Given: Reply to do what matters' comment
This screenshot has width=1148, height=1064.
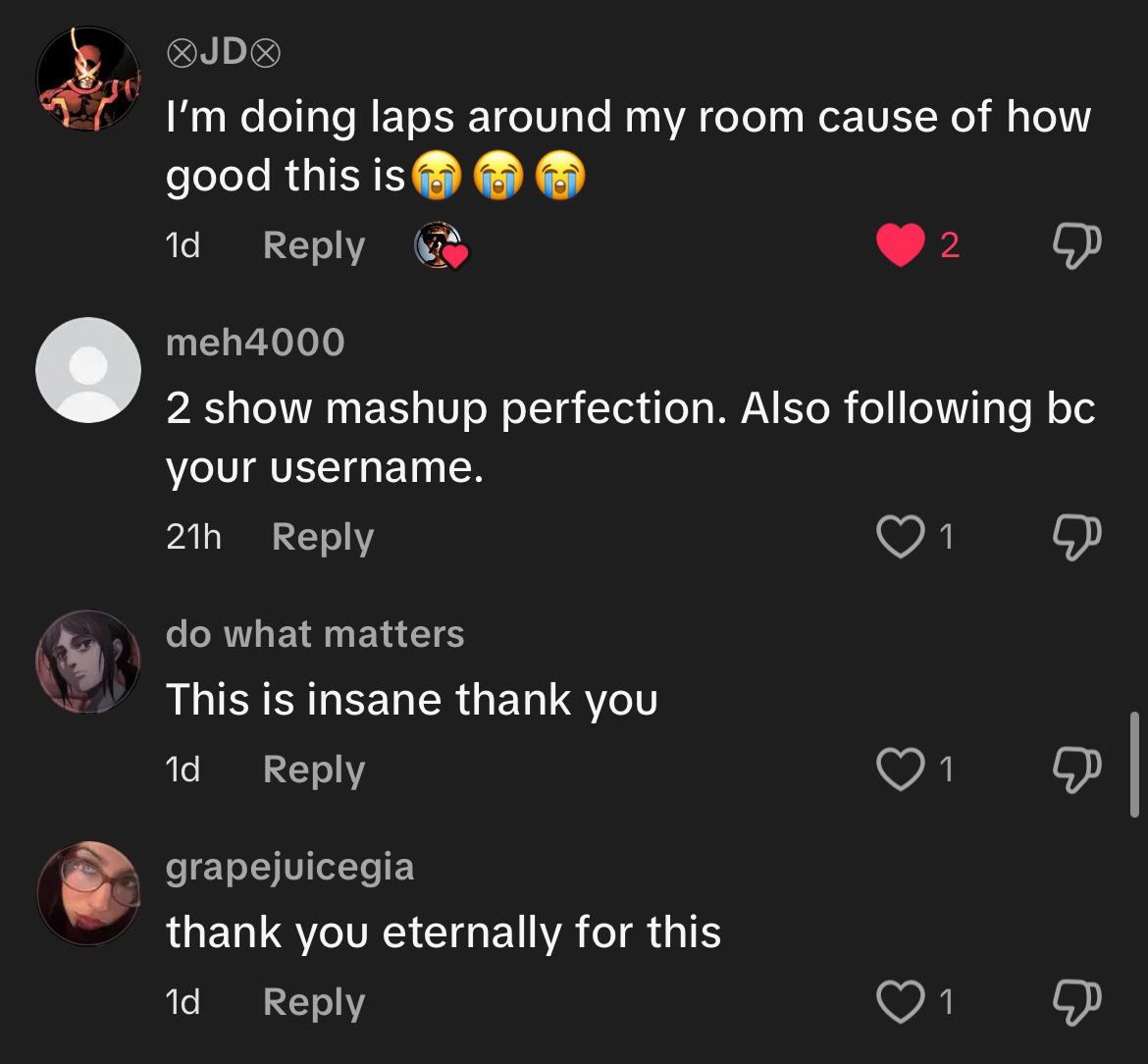Looking at the screenshot, I should [313, 770].
